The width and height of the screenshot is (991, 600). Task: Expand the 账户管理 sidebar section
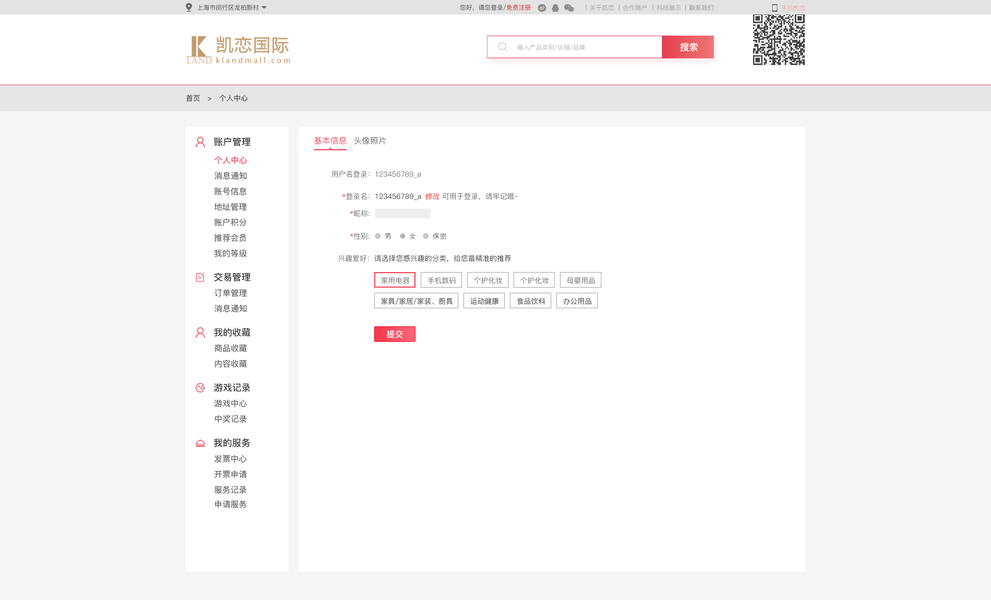(x=230, y=142)
